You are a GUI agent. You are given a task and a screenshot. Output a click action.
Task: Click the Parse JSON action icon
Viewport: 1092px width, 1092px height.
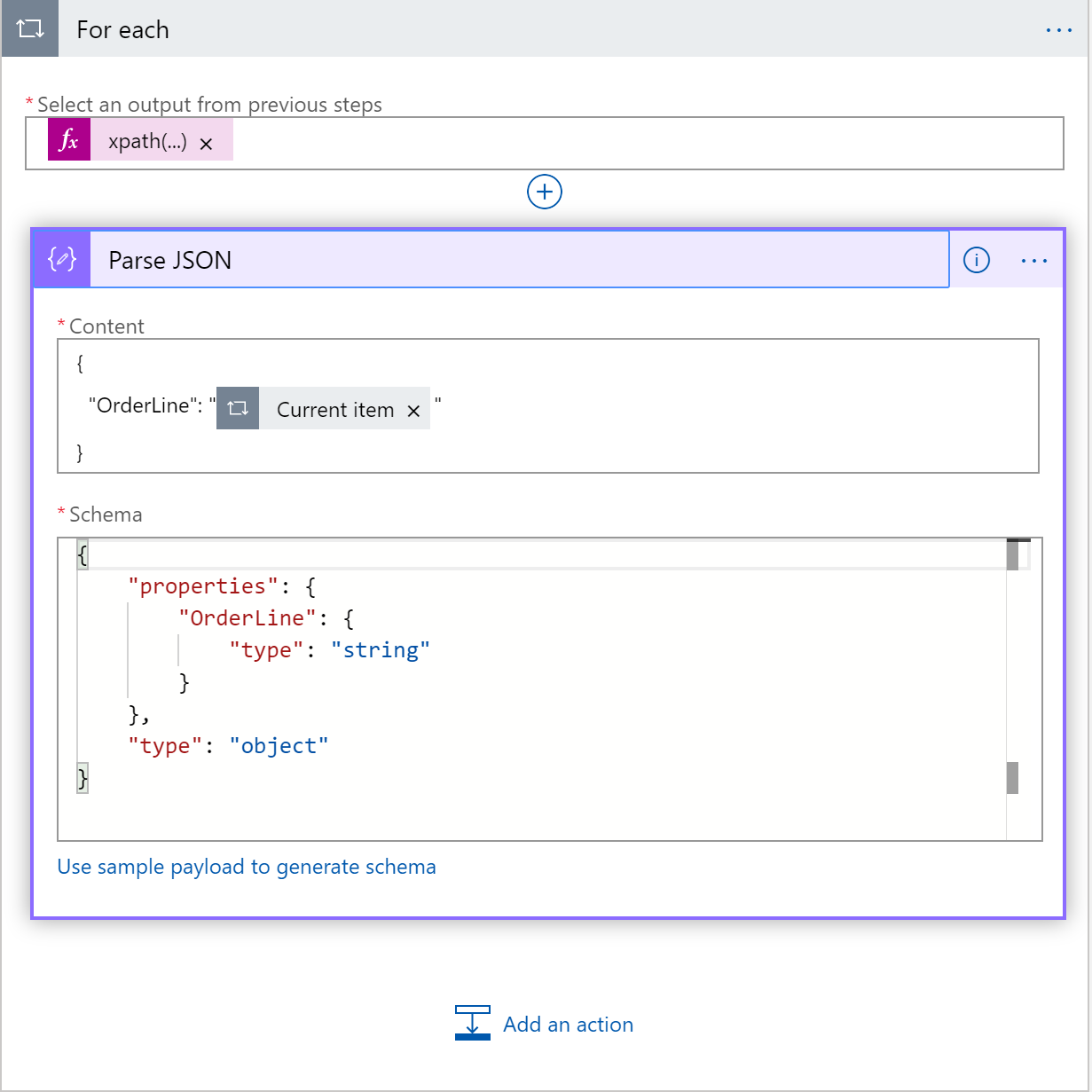tap(60, 259)
